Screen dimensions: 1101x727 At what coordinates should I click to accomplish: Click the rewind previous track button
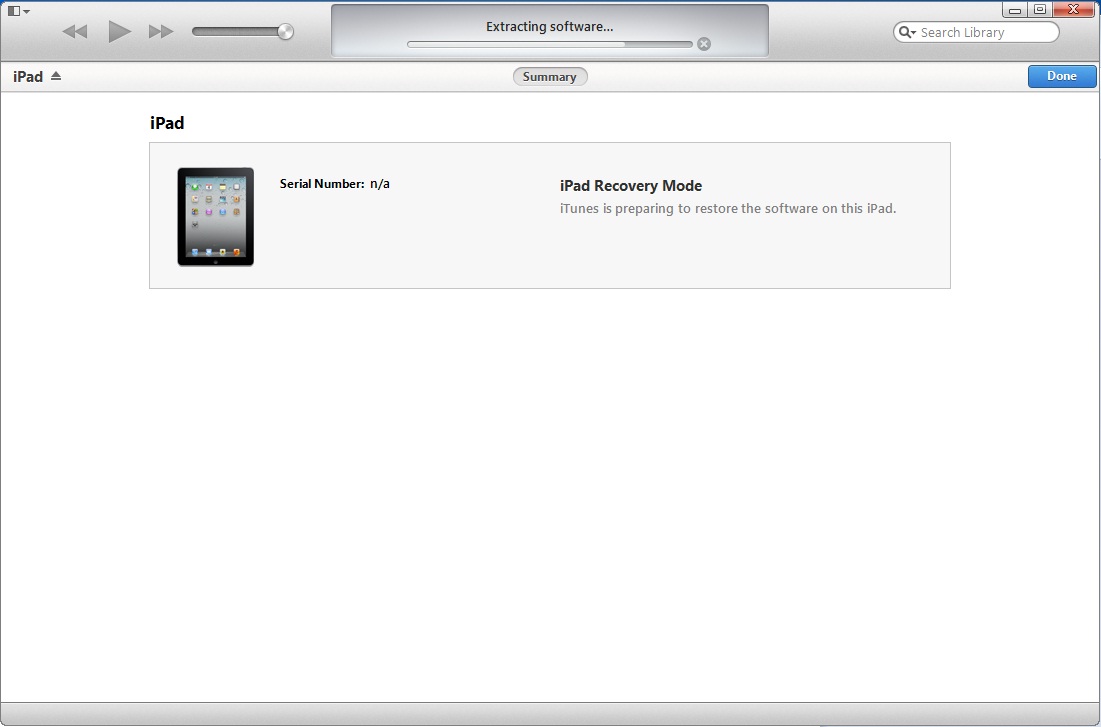(x=74, y=32)
